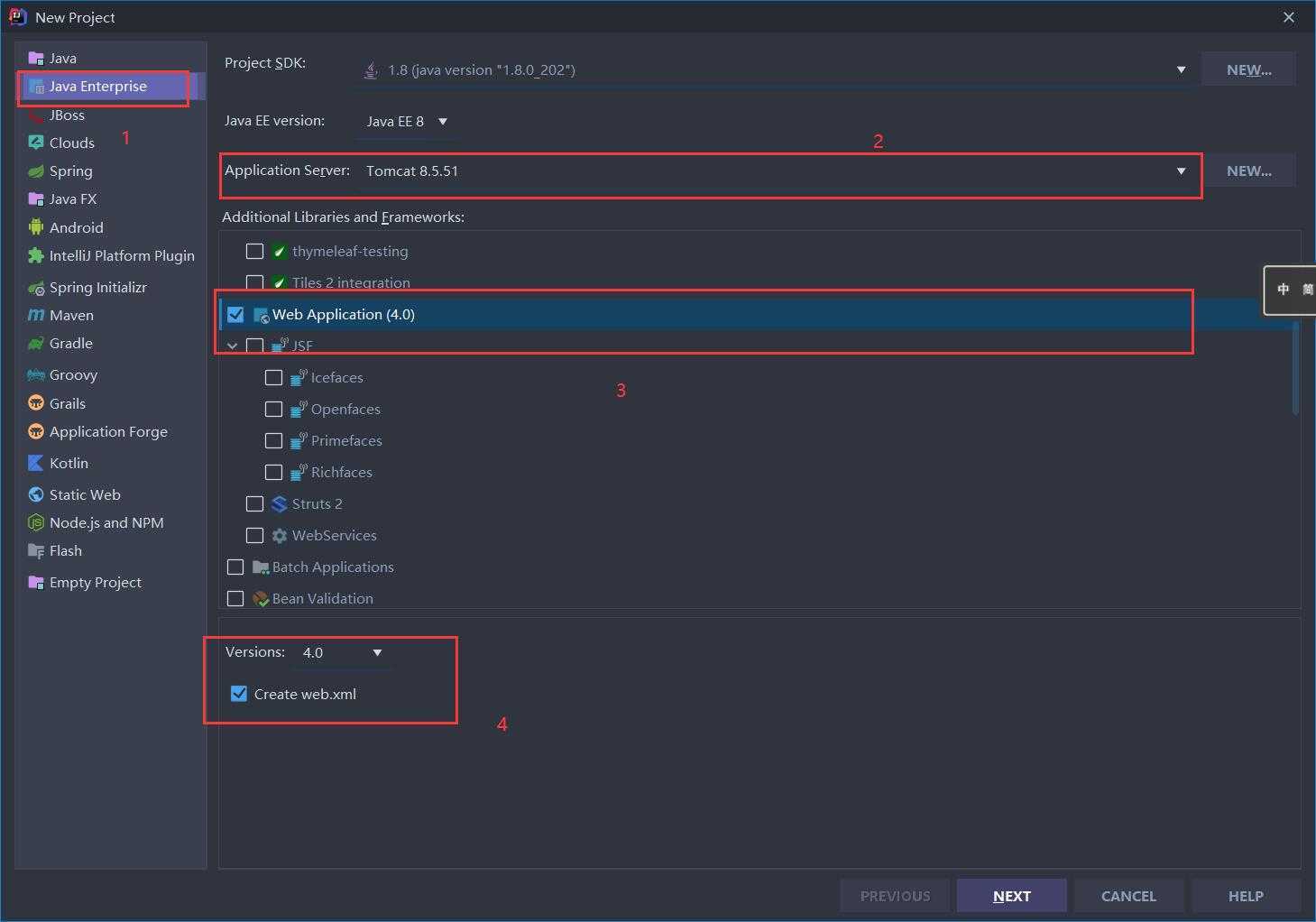Click the Node.js and NPM icon
The height and width of the screenshot is (922, 1316).
point(36,522)
